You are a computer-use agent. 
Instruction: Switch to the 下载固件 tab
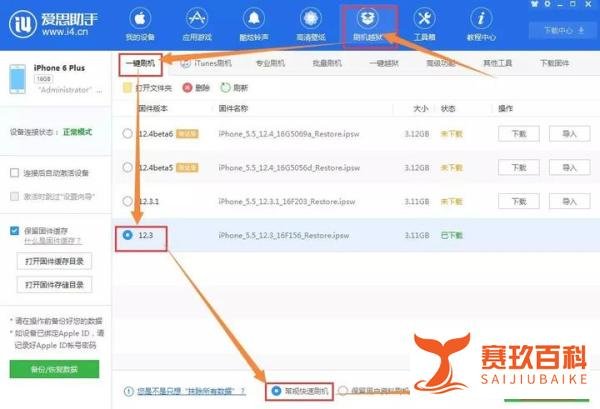point(554,63)
